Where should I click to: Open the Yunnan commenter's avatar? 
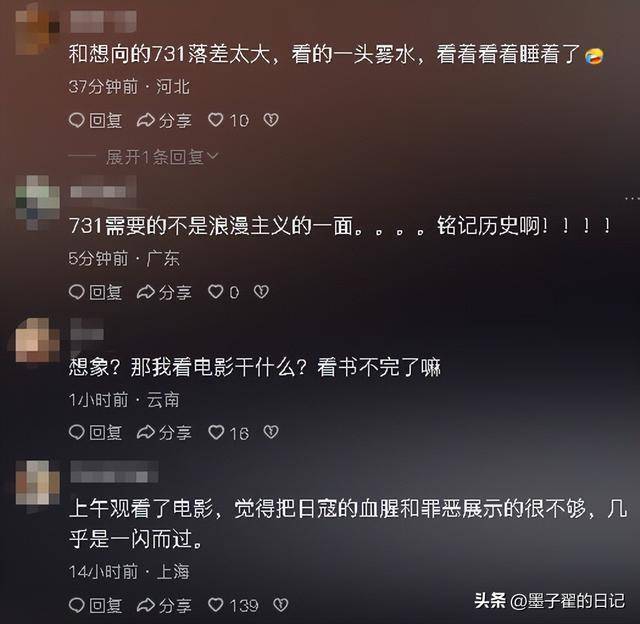point(38,340)
